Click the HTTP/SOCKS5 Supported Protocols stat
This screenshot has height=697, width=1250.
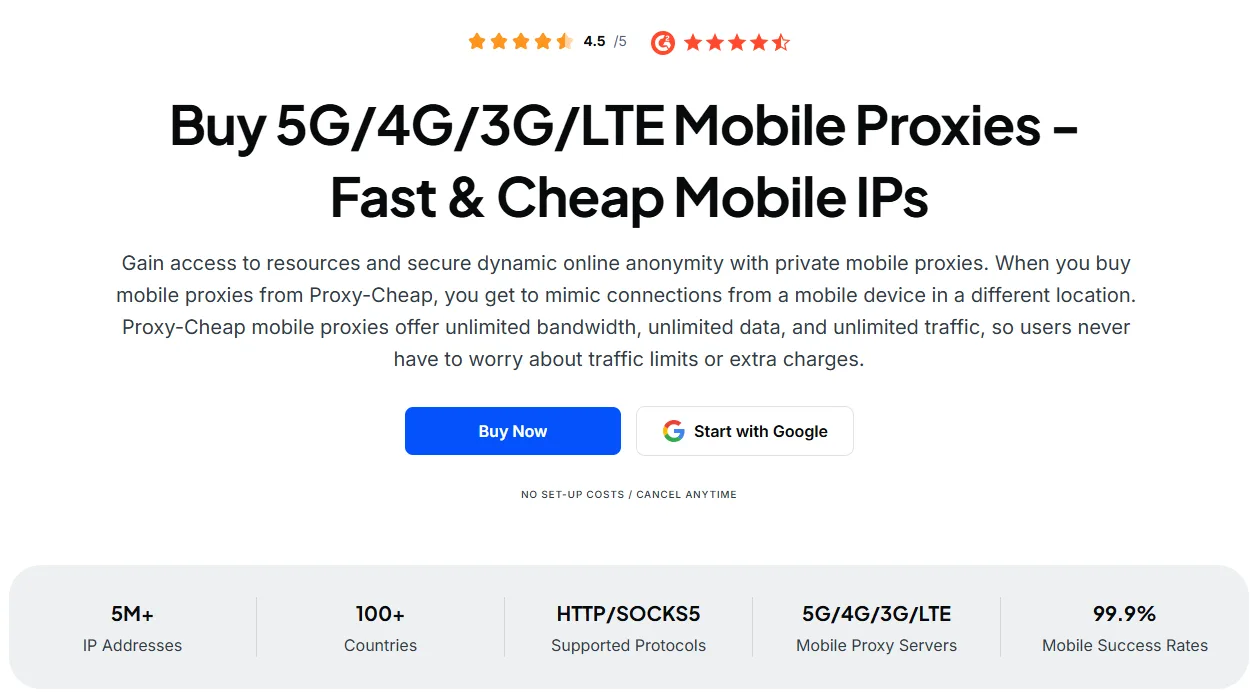click(628, 628)
